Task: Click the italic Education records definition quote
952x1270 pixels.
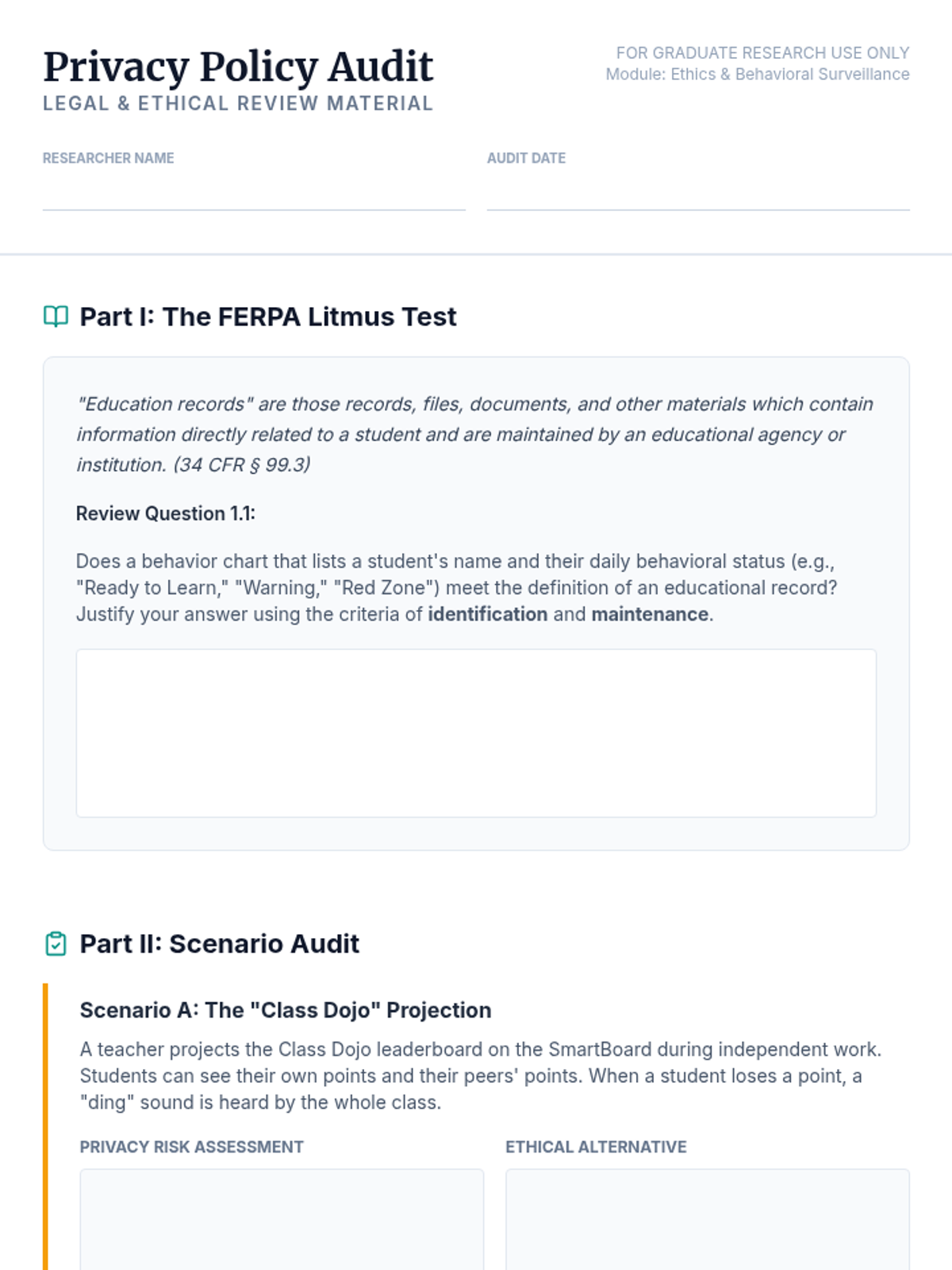Action: pyautogui.click(x=474, y=434)
